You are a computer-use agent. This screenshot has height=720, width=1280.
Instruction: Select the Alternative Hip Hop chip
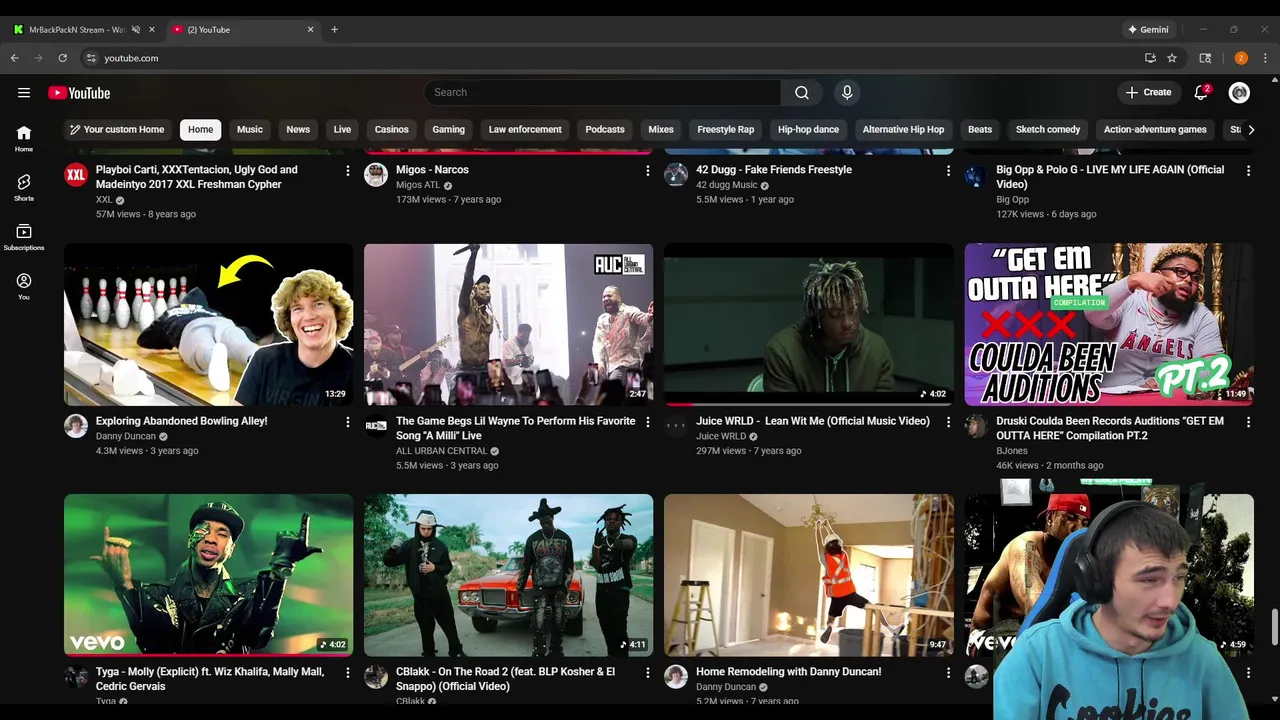(x=903, y=130)
